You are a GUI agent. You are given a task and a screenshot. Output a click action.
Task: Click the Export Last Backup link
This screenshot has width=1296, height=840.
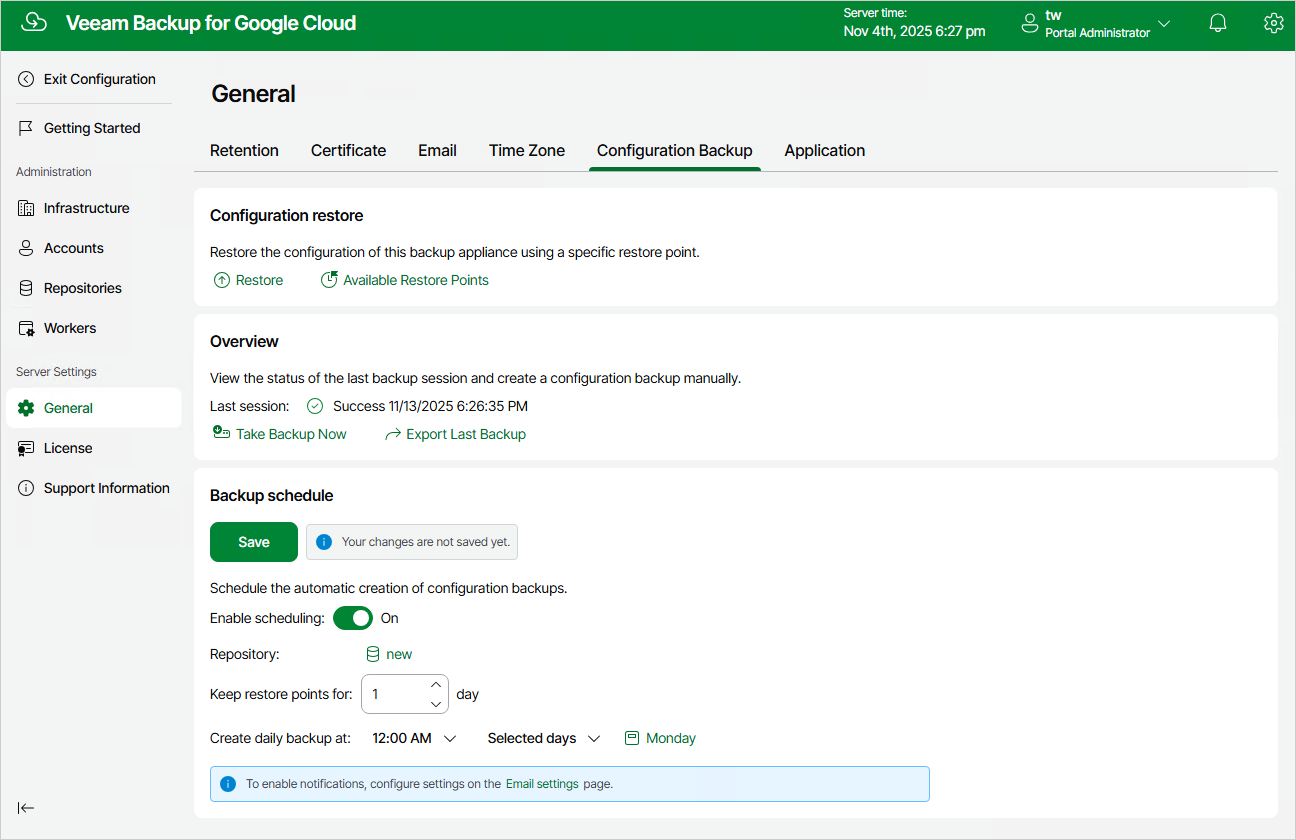tap(466, 434)
